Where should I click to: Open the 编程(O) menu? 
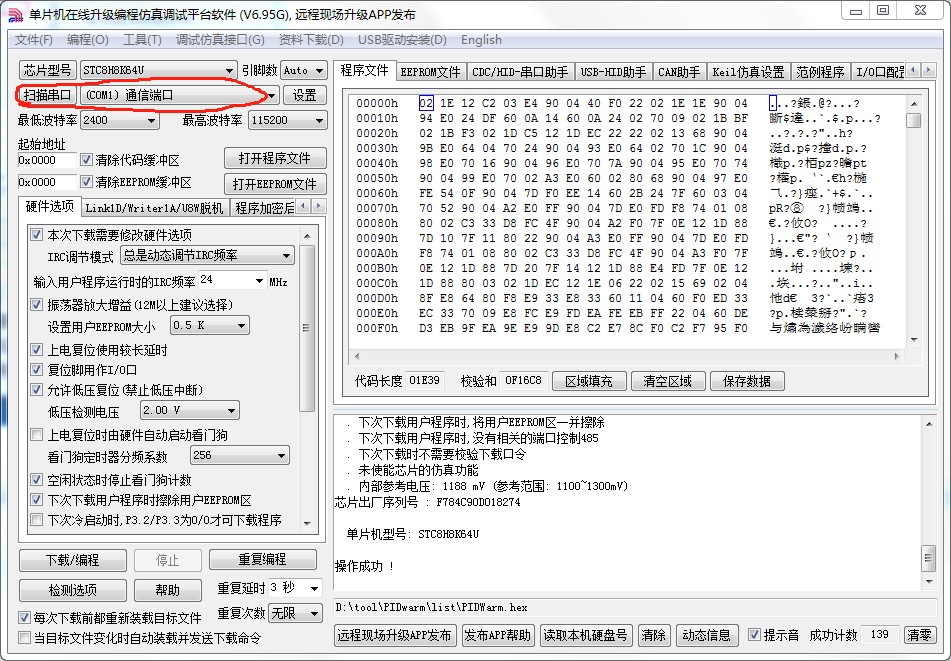[87, 40]
